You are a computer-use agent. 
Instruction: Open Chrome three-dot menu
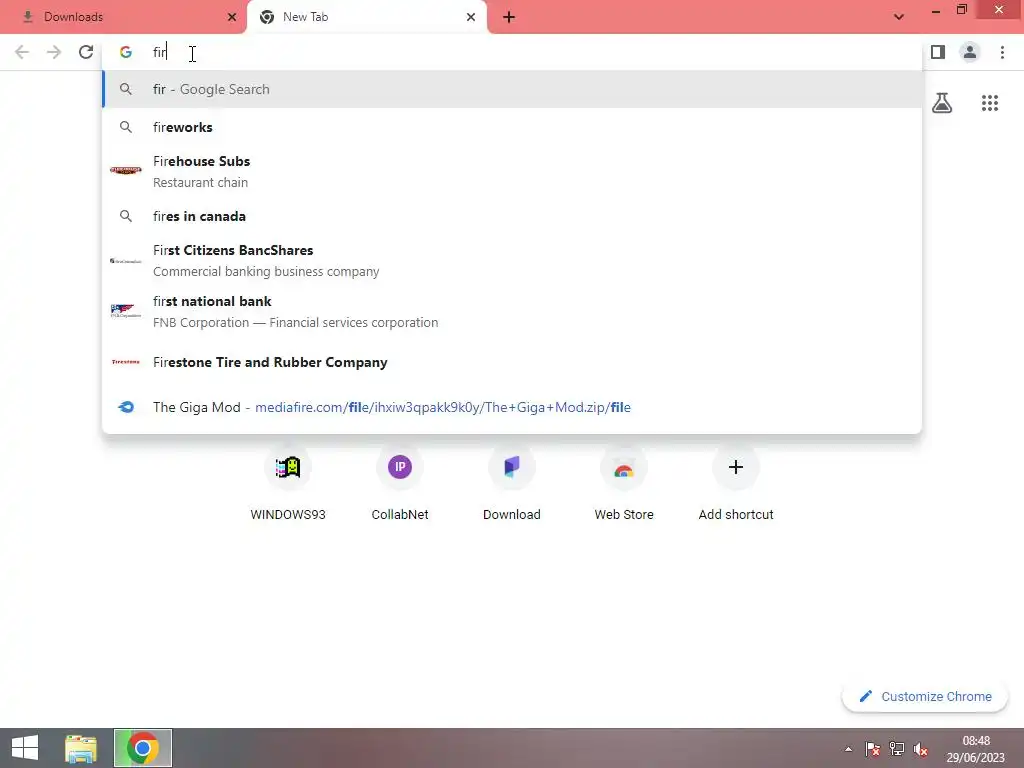pos(1002,52)
